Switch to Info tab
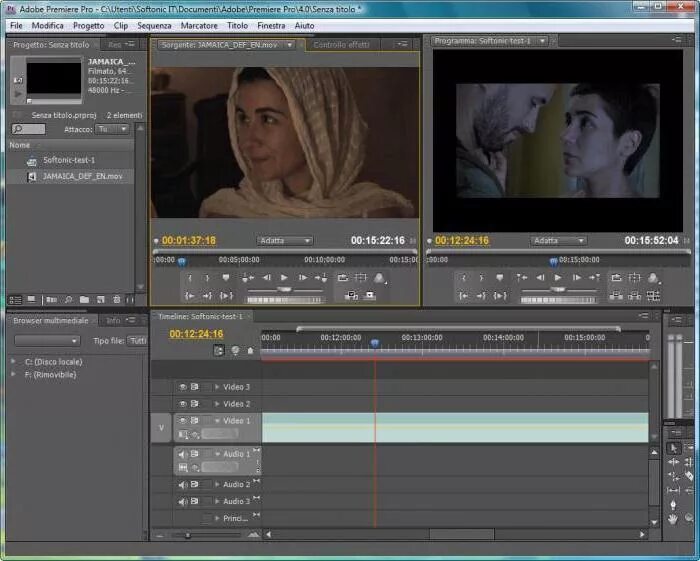 click(113, 320)
